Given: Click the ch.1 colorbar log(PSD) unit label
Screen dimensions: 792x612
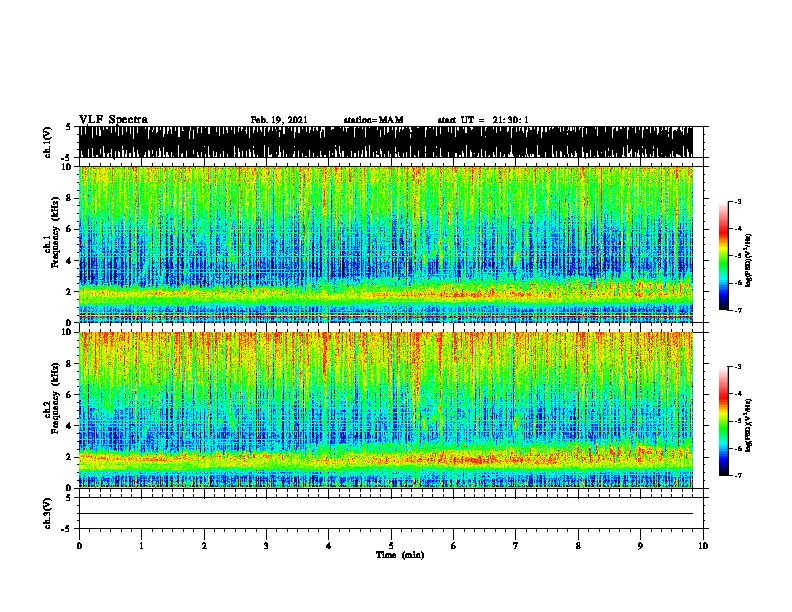Looking at the screenshot, I should tap(749, 260).
